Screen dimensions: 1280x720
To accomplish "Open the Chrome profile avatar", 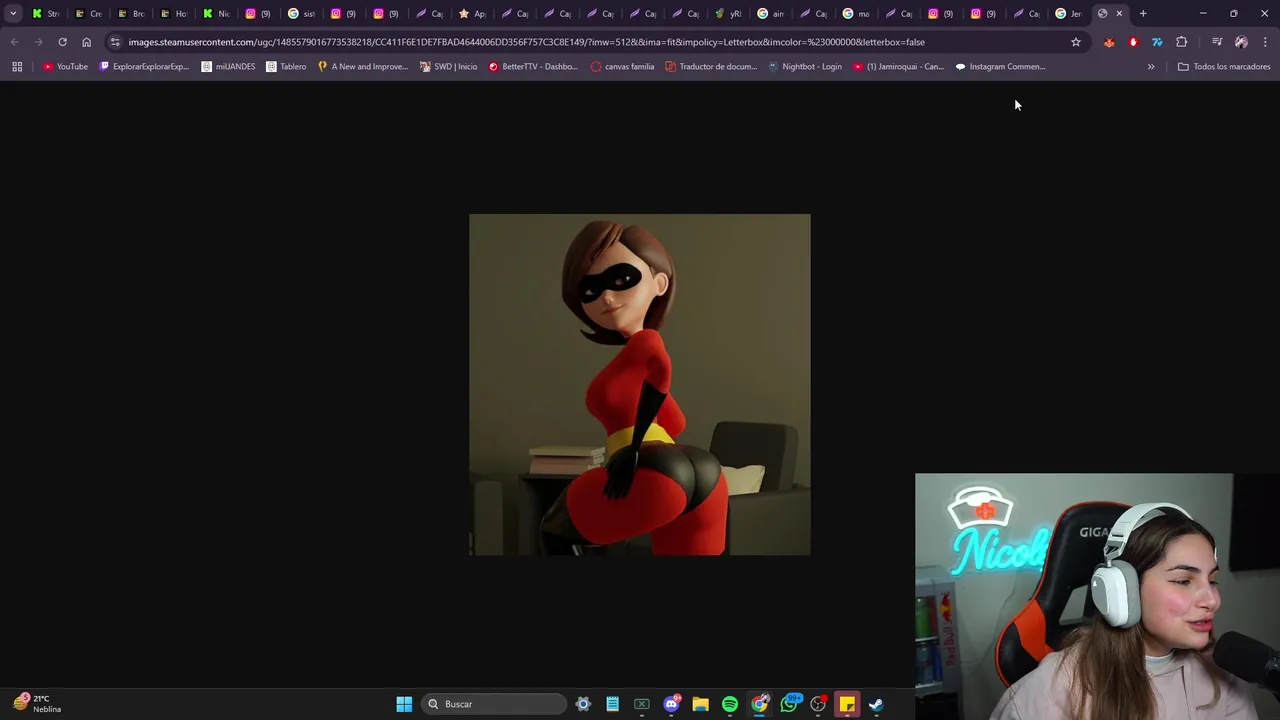I will click(x=1241, y=42).
